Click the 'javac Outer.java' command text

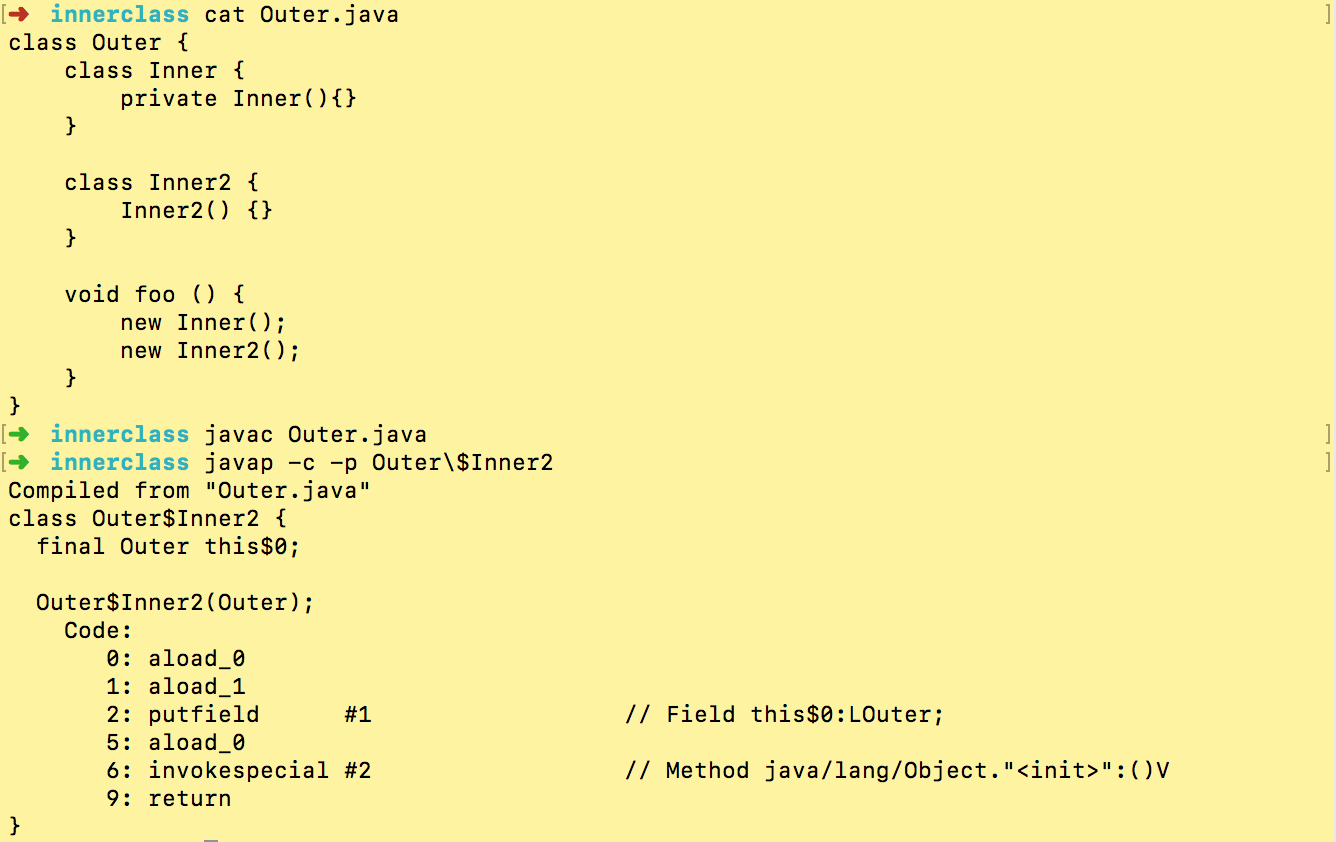[x=315, y=434]
